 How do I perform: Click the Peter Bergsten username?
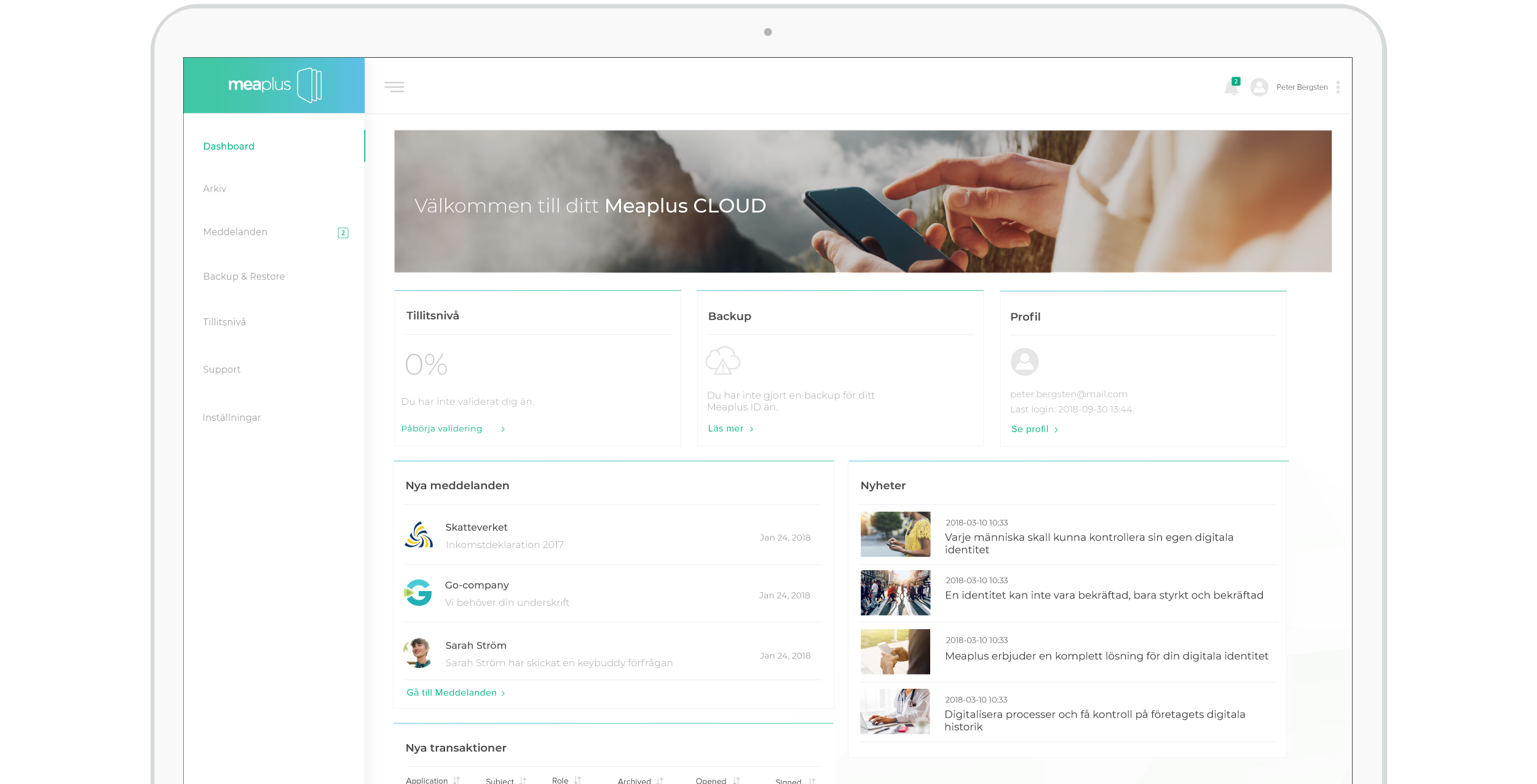coord(1302,87)
